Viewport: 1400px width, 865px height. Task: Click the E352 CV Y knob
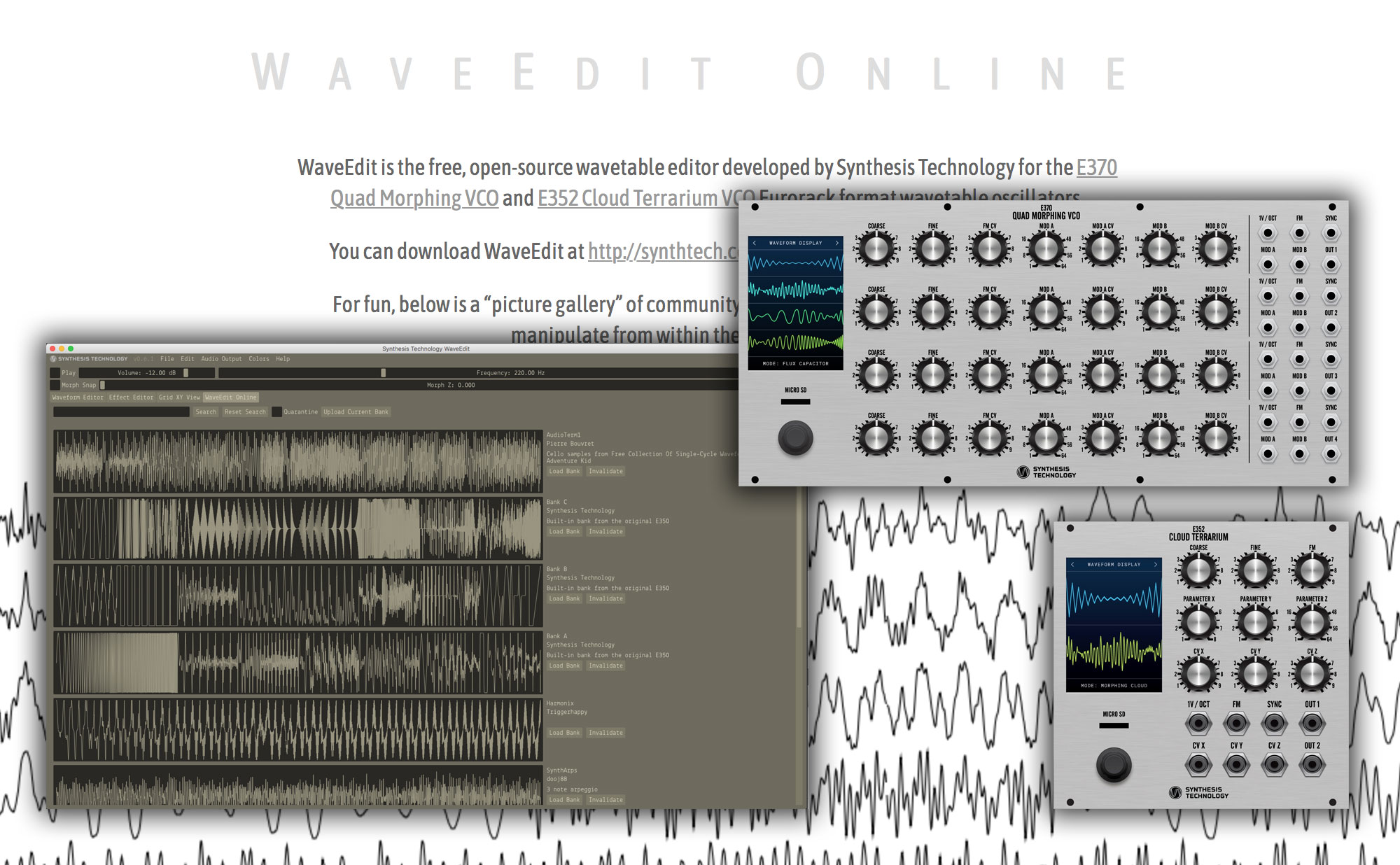[x=1255, y=674]
